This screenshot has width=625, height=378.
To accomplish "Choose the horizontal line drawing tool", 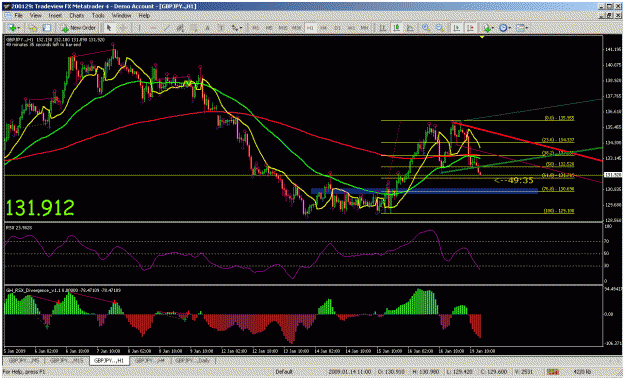I will (x=153, y=28).
